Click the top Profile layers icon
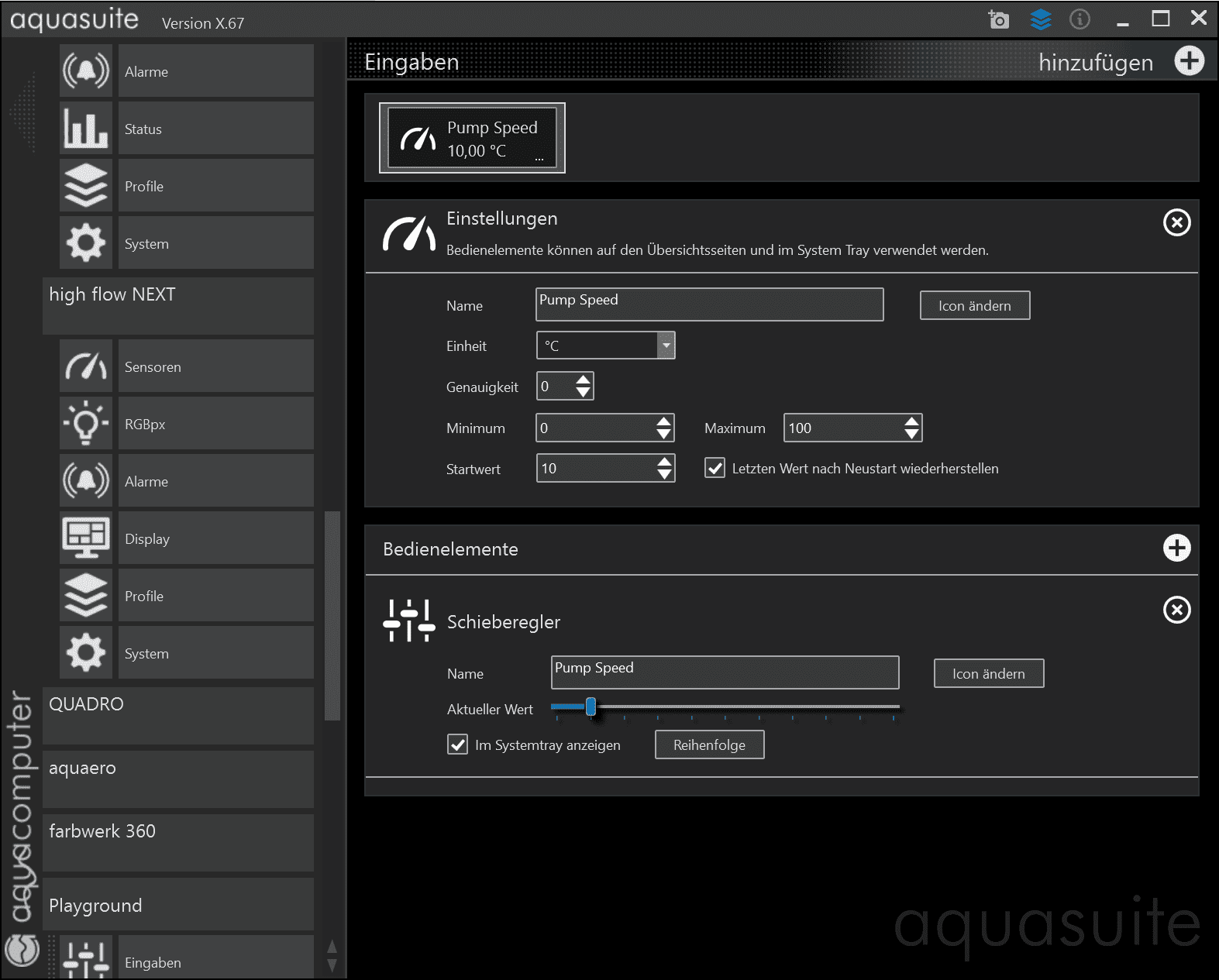This screenshot has width=1219, height=980. click(86, 186)
